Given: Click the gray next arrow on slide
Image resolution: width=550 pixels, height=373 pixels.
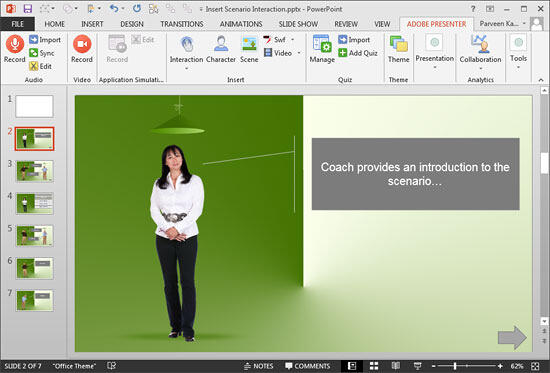Looking at the screenshot, I should tap(512, 337).
